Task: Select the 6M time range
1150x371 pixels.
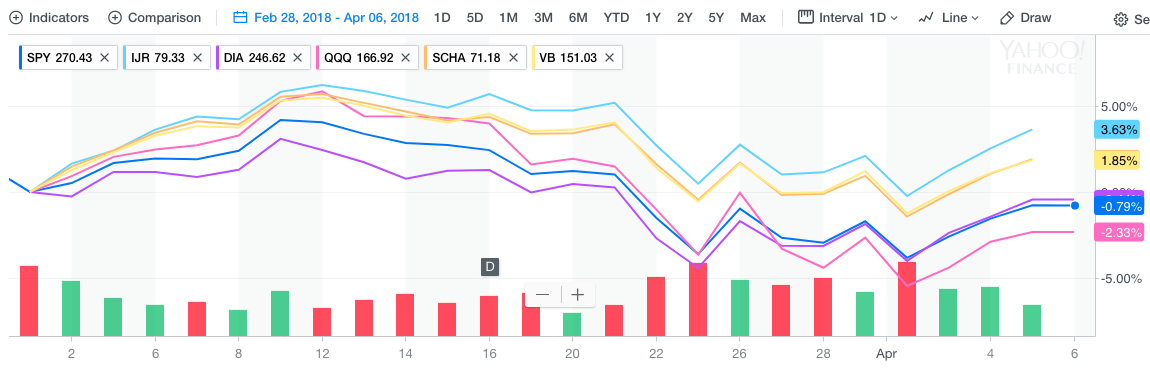Action: coord(578,18)
